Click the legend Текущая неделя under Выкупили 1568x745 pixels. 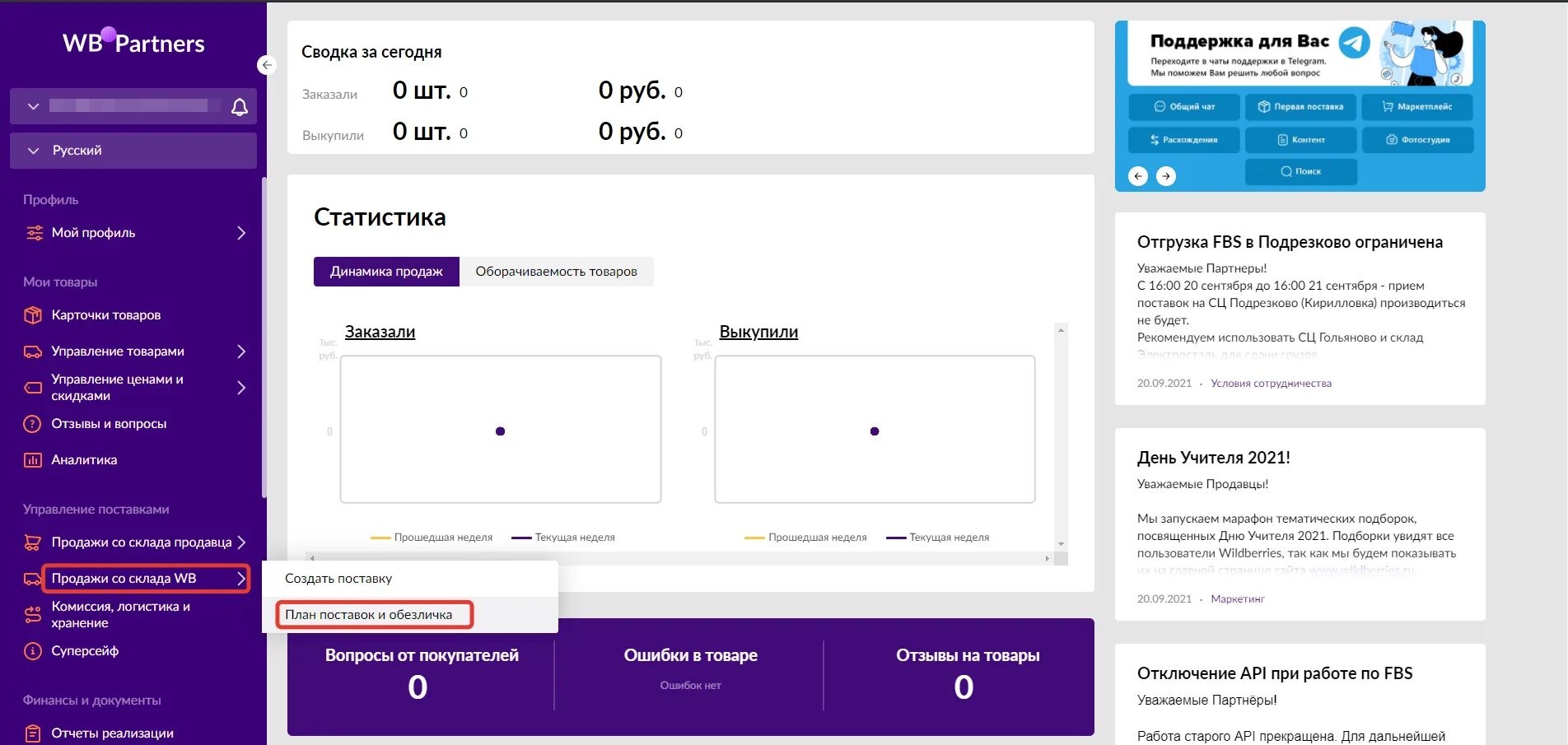[x=937, y=538]
